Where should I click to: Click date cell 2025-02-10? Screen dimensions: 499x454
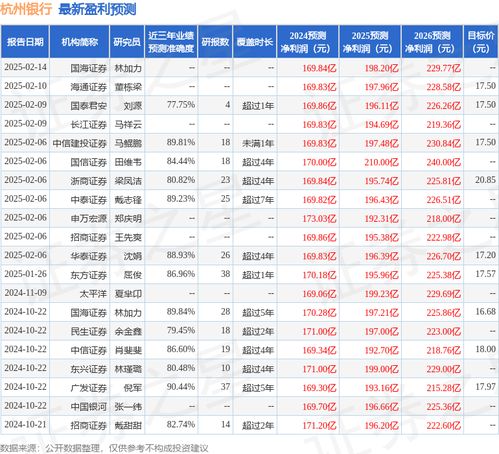(25, 86)
